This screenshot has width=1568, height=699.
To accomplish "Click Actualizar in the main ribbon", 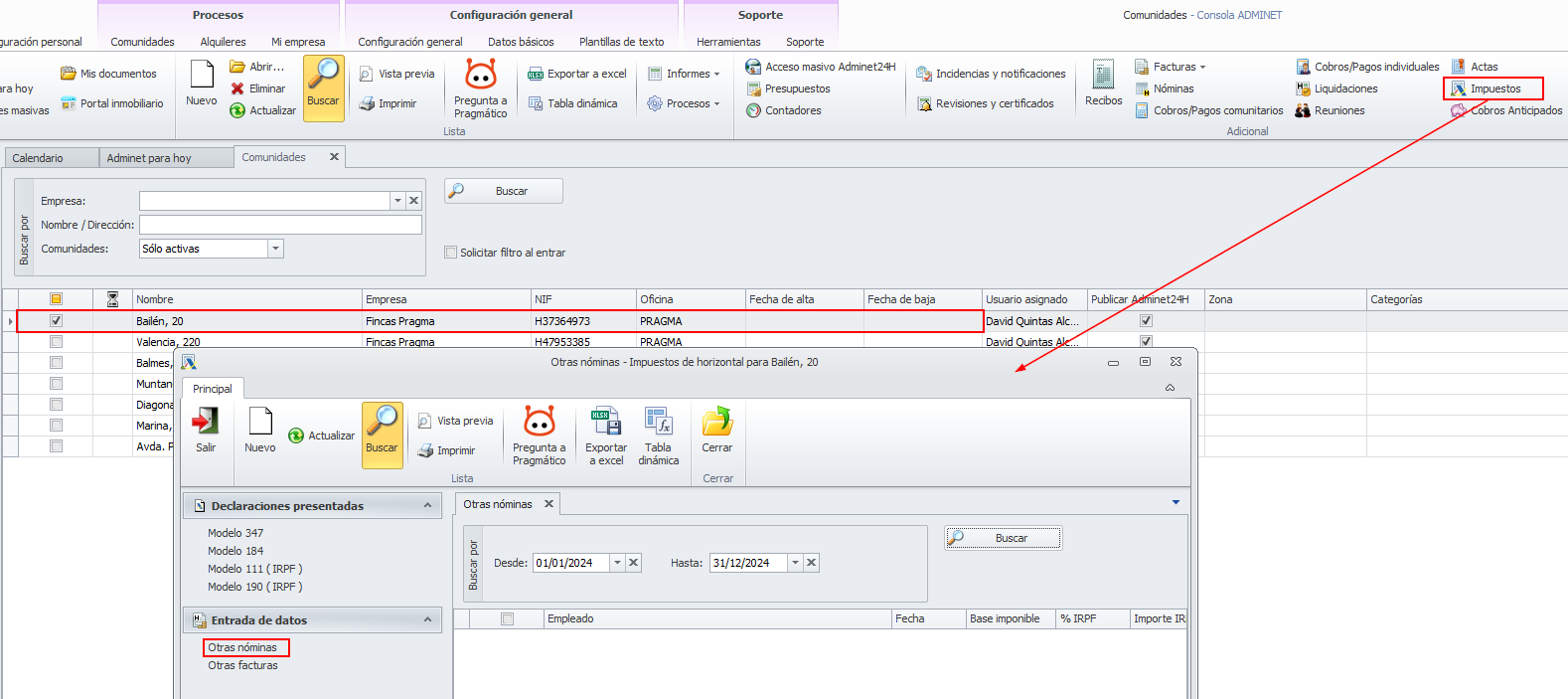I will pyautogui.click(x=263, y=110).
